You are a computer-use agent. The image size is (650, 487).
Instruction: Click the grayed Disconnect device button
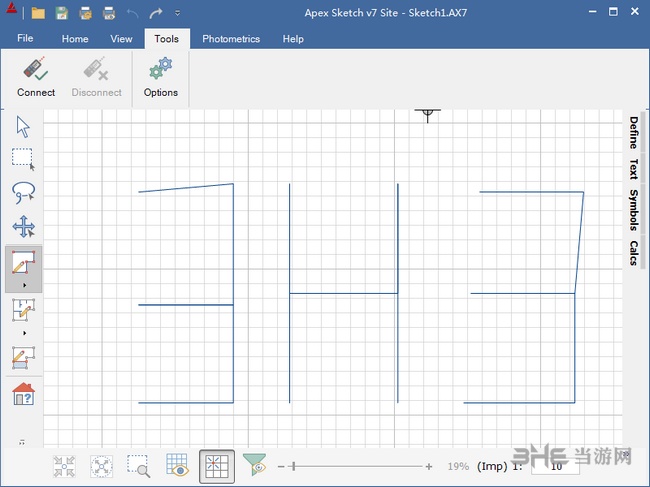tap(97, 78)
